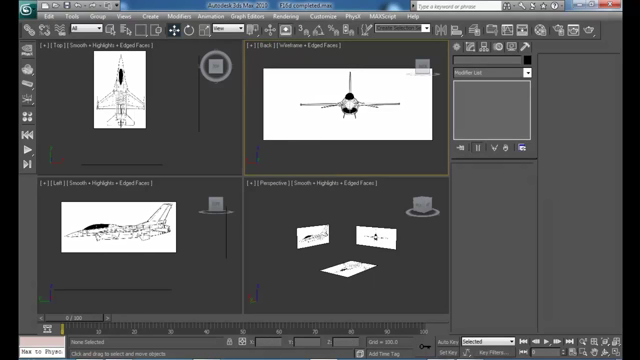Open Schematic View from toolbar

coord(522,30)
